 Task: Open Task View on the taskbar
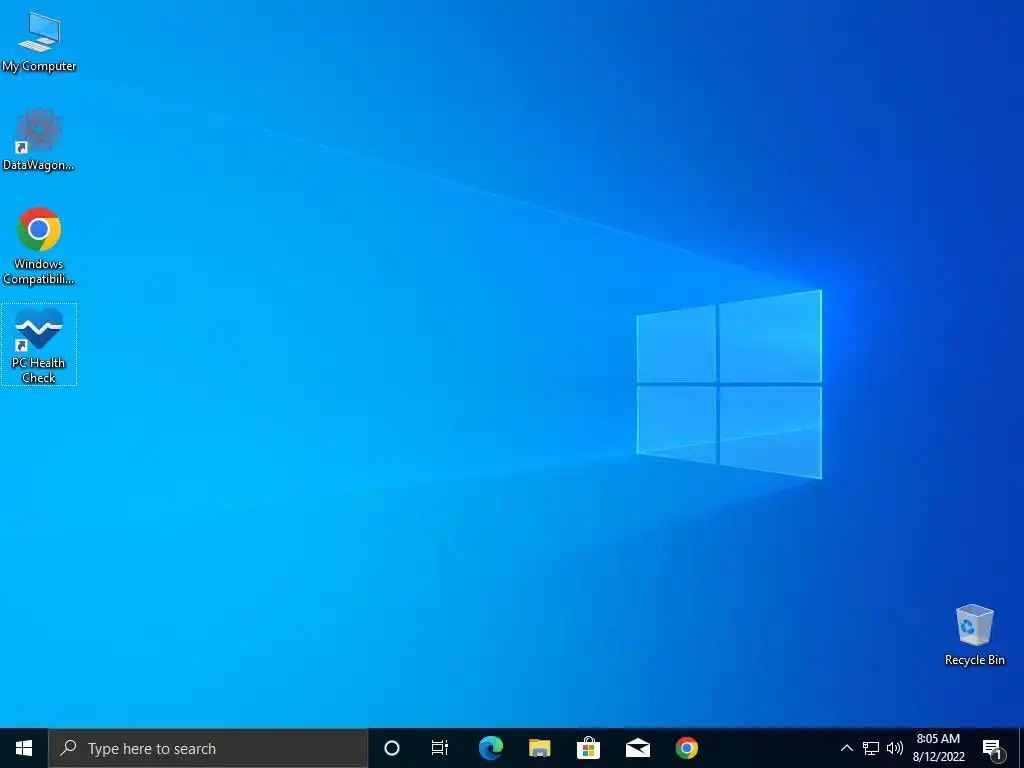point(440,748)
